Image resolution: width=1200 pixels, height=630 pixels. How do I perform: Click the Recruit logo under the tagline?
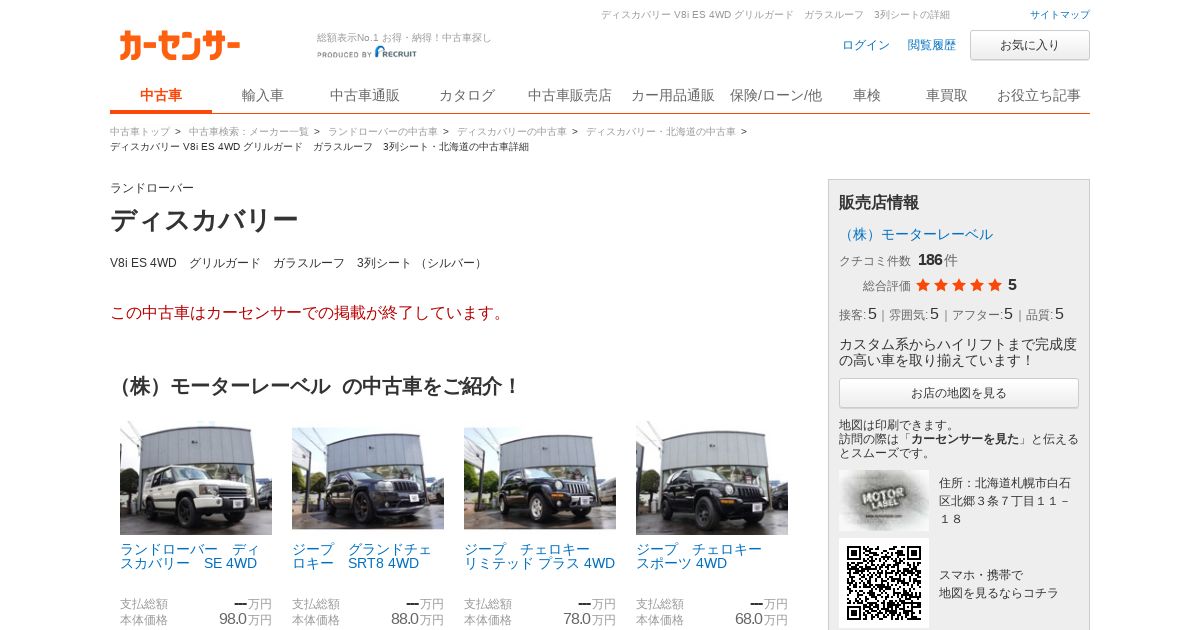(x=396, y=53)
